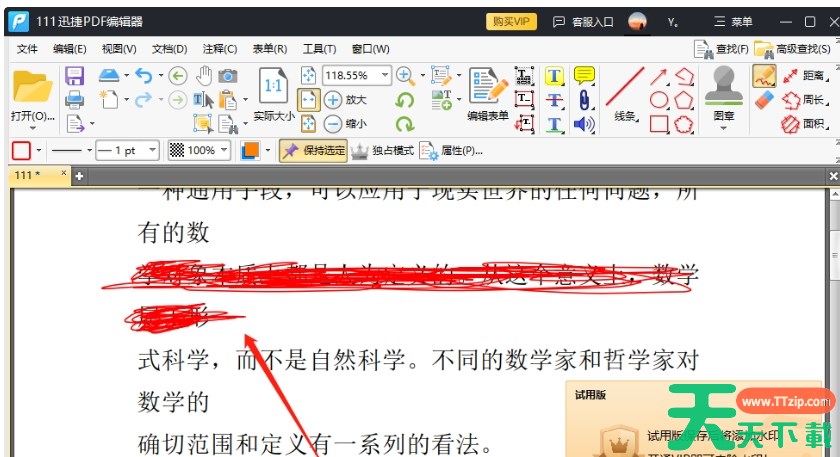This screenshot has height=457, width=840.
Task: Select the Pencil freehand tool
Action: (x=764, y=76)
